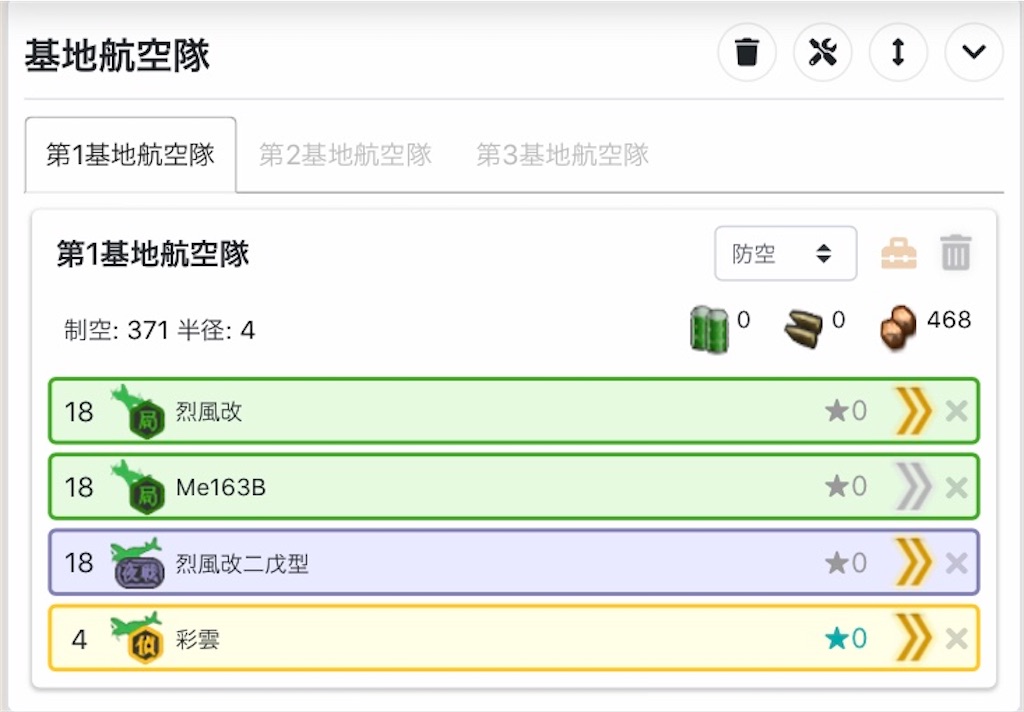This screenshot has width=1024, height=712.
Task: Click the 第1基地航空隊 card heading
Action: (x=153, y=253)
